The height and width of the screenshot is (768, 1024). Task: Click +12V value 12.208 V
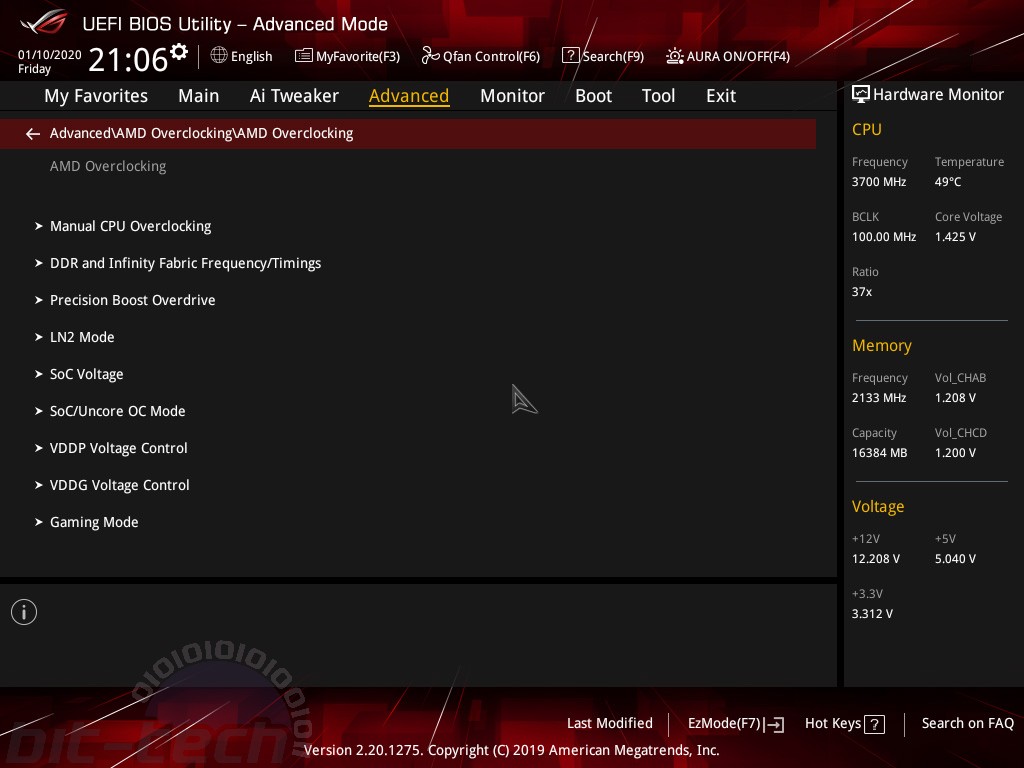(876, 559)
